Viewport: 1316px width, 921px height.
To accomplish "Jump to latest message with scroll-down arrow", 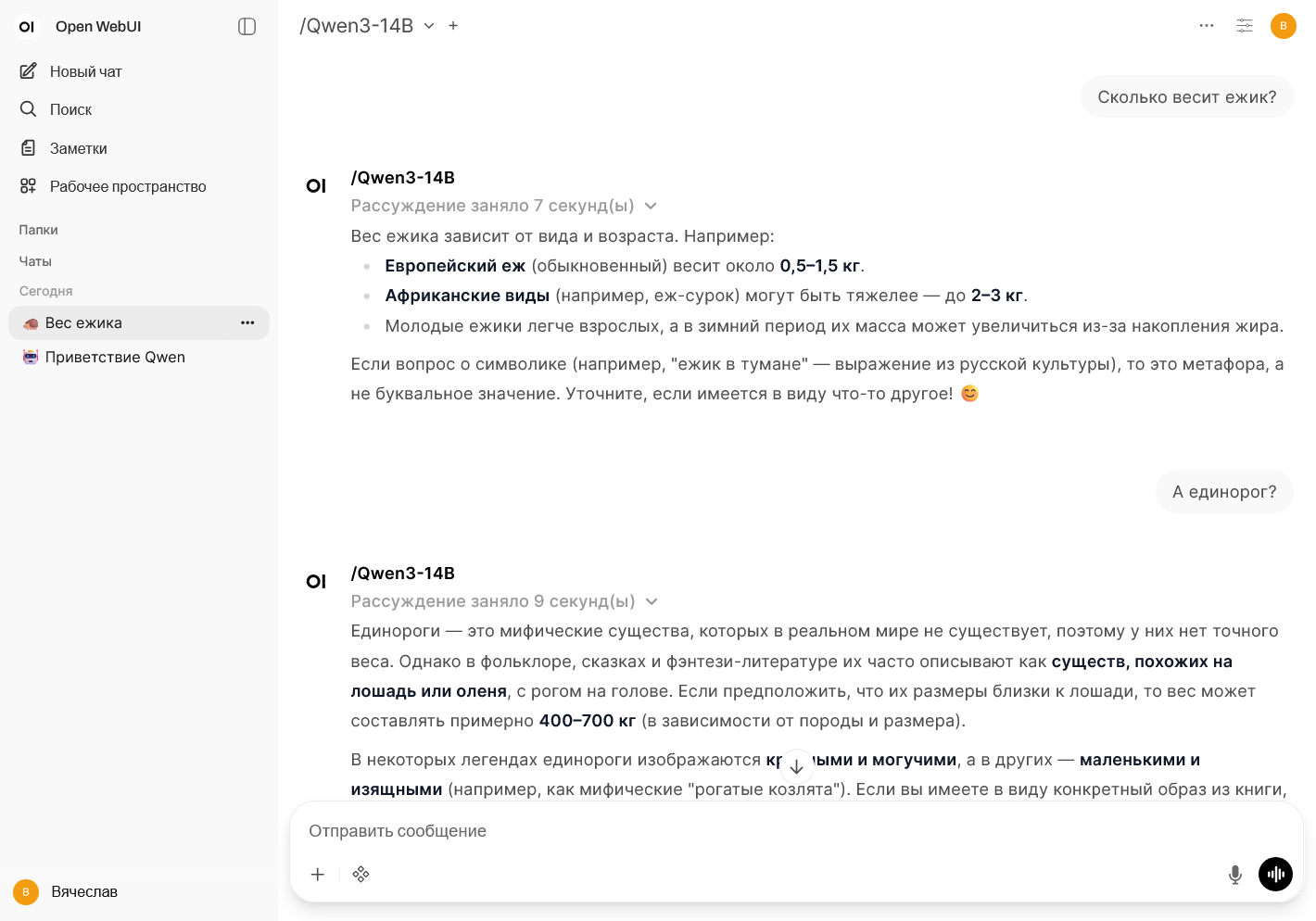I will point(796,766).
